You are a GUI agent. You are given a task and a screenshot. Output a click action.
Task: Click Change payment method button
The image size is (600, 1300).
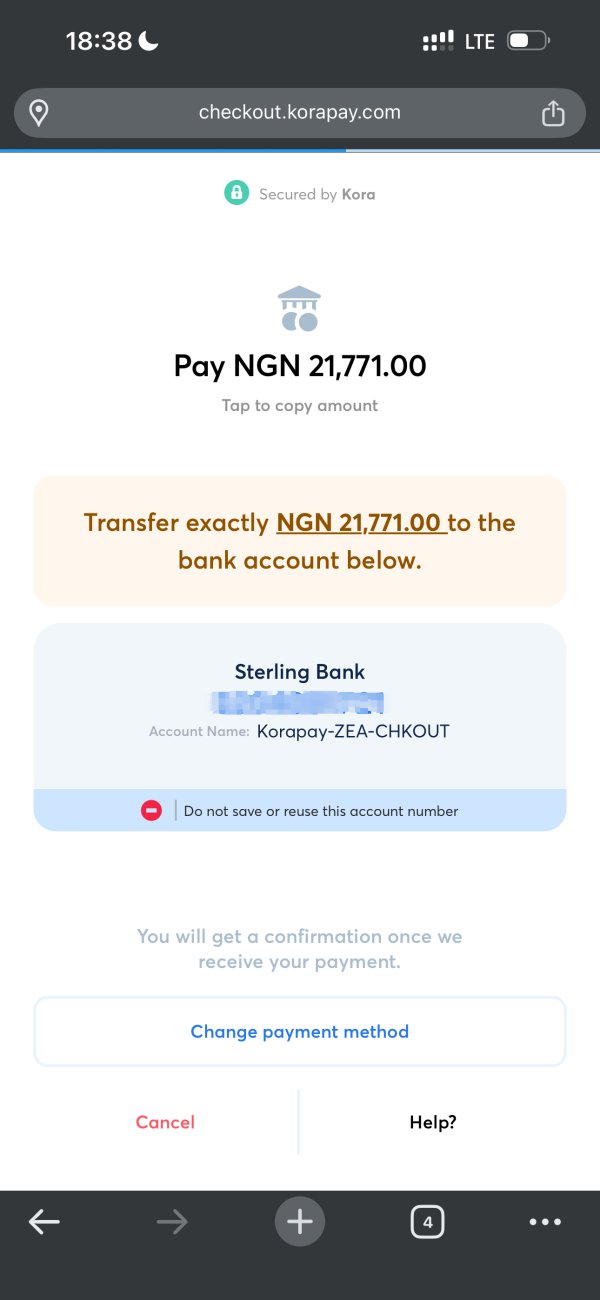(x=300, y=1032)
